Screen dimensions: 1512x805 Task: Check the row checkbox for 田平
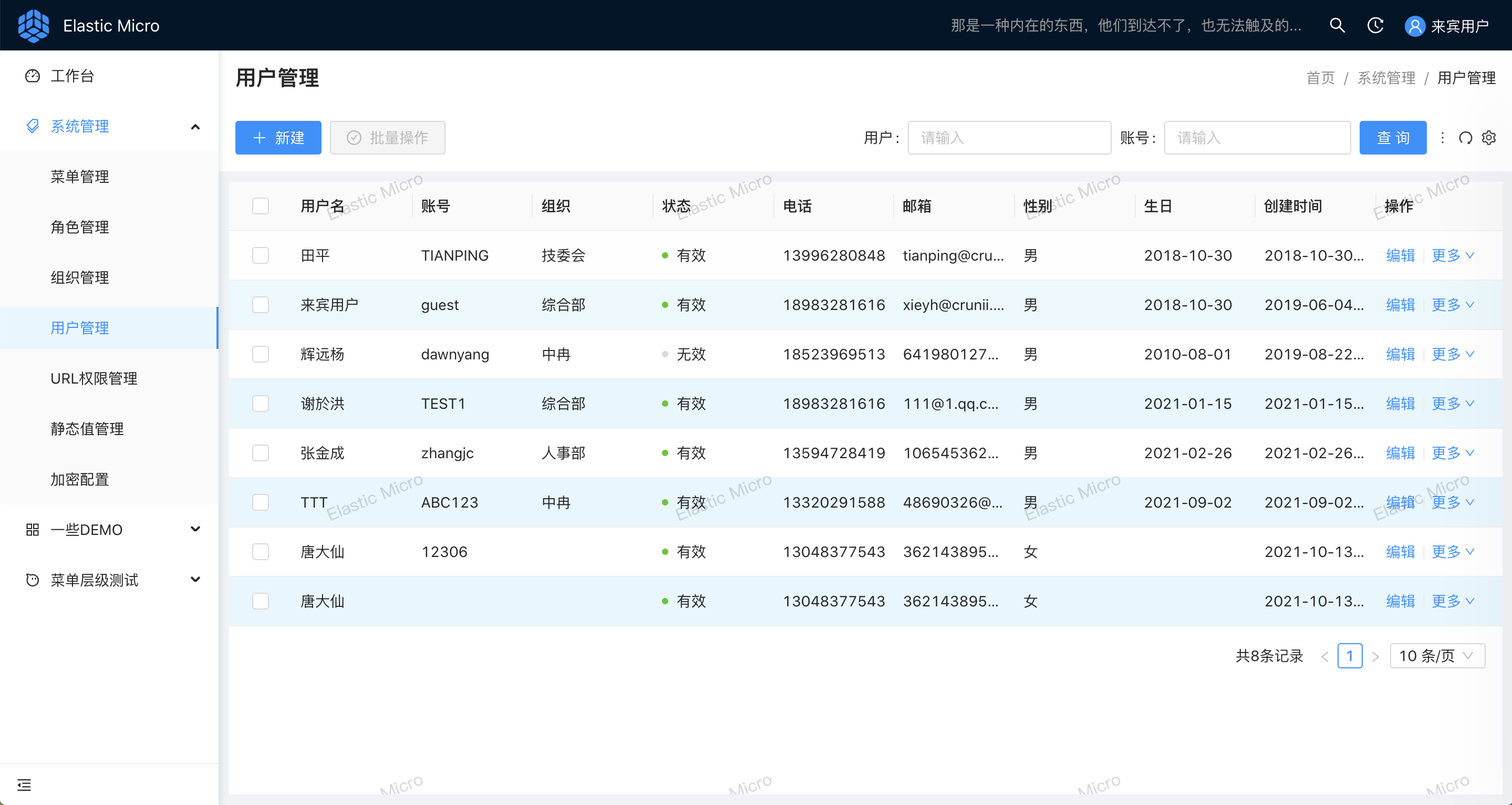(x=260, y=255)
